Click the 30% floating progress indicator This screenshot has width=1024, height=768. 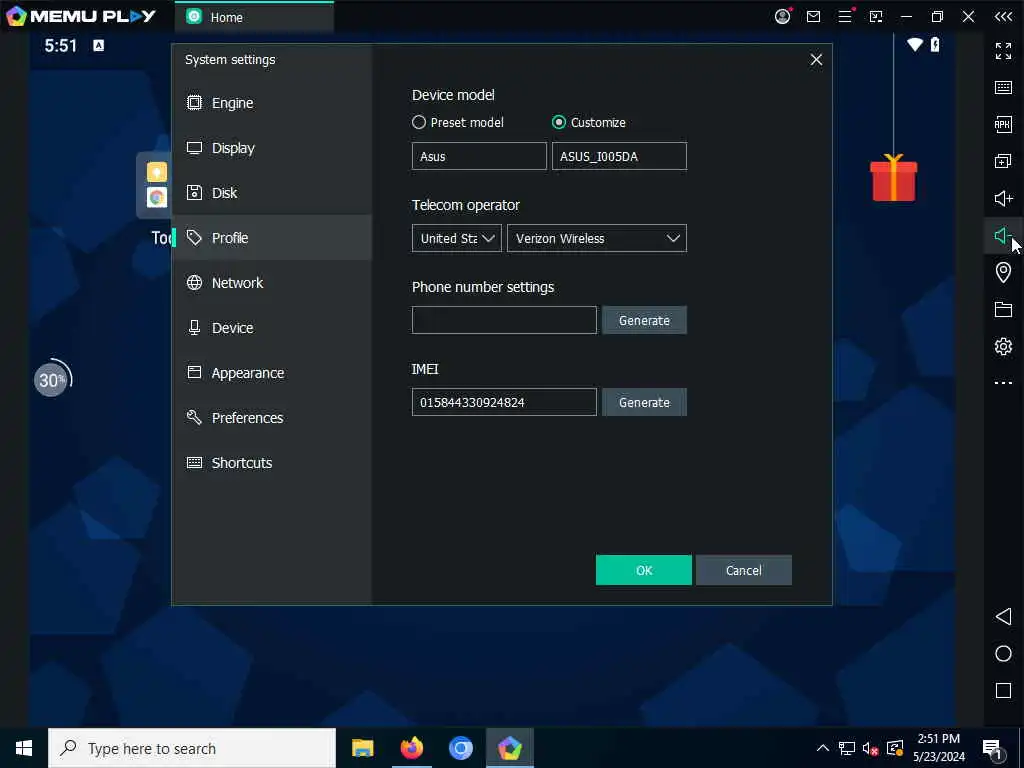click(x=52, y=379)
